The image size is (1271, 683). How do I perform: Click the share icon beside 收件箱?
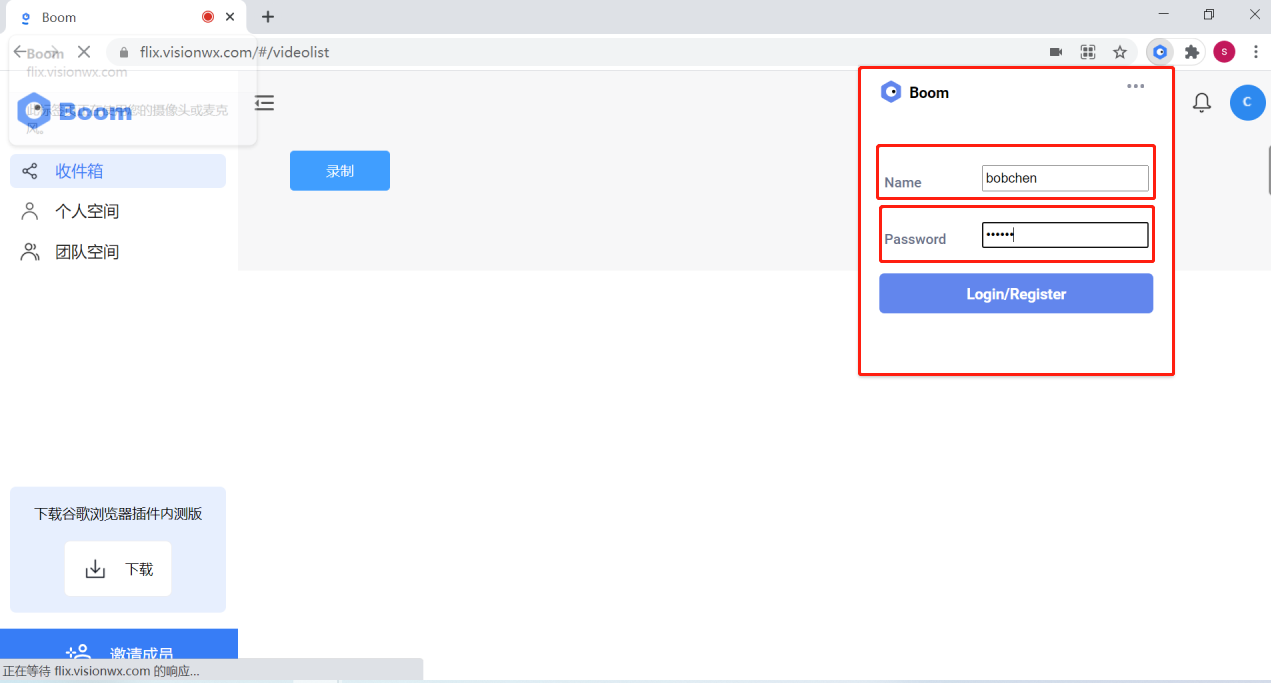[x=30, y=171]
